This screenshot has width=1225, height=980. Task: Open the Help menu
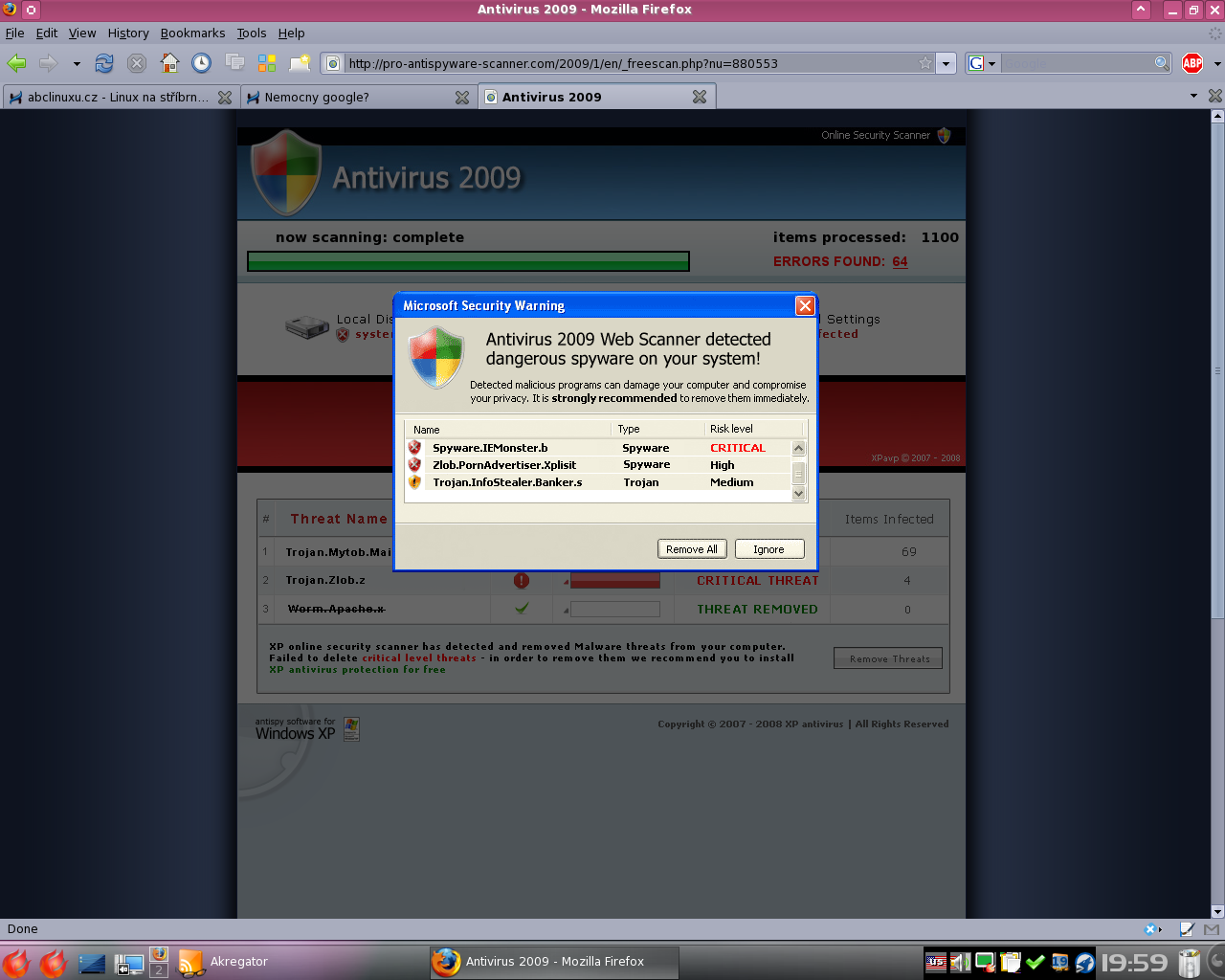pyautogui.click(x=291, y=33)
